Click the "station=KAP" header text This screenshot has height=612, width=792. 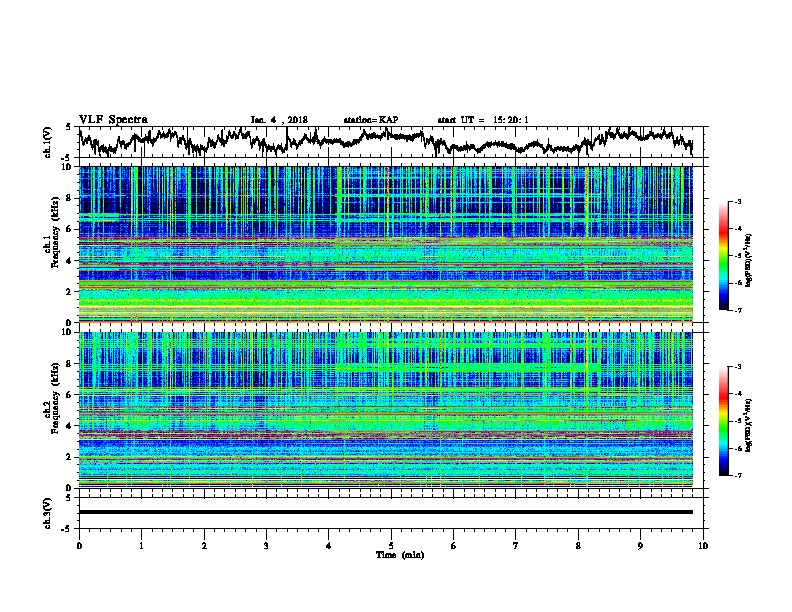click(371, 120)
